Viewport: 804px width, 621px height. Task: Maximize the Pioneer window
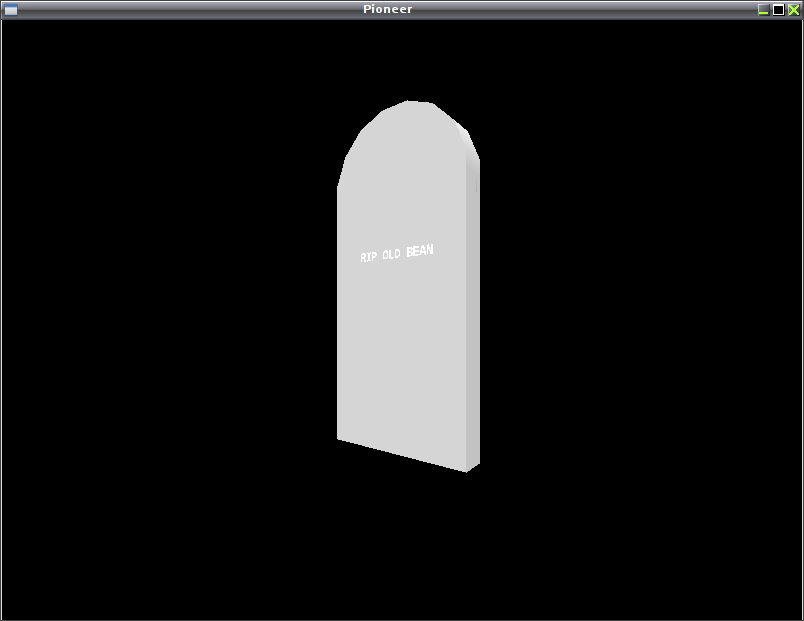click(x=778, y=10)
